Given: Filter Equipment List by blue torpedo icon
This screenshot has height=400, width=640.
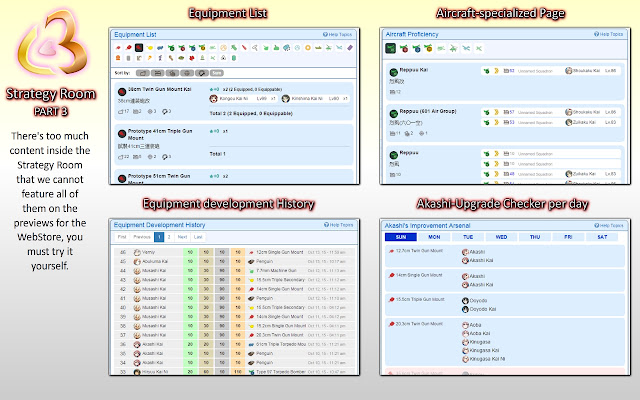Looking at the screenshot, I should click(x=160, y=47).
